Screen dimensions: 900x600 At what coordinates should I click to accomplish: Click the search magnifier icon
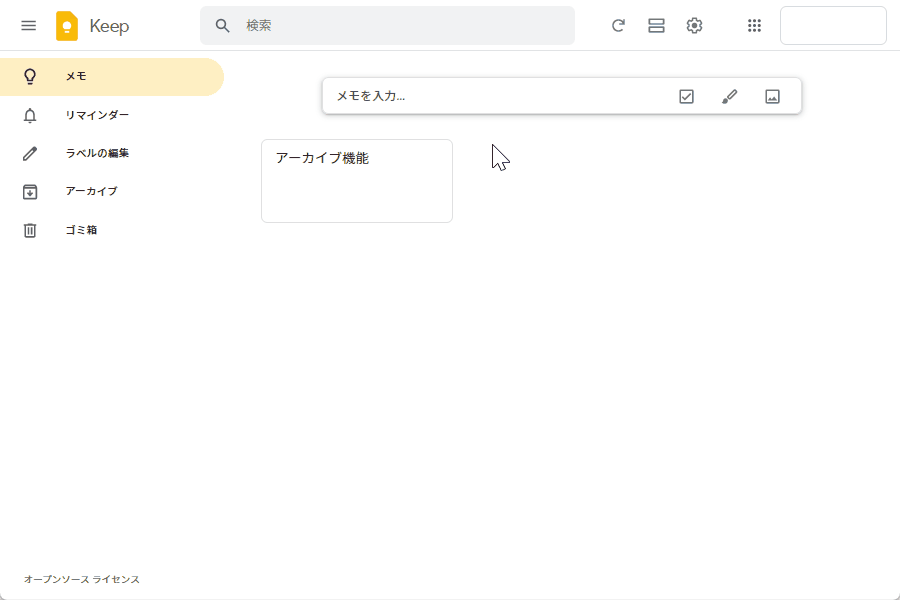point(223,26)
